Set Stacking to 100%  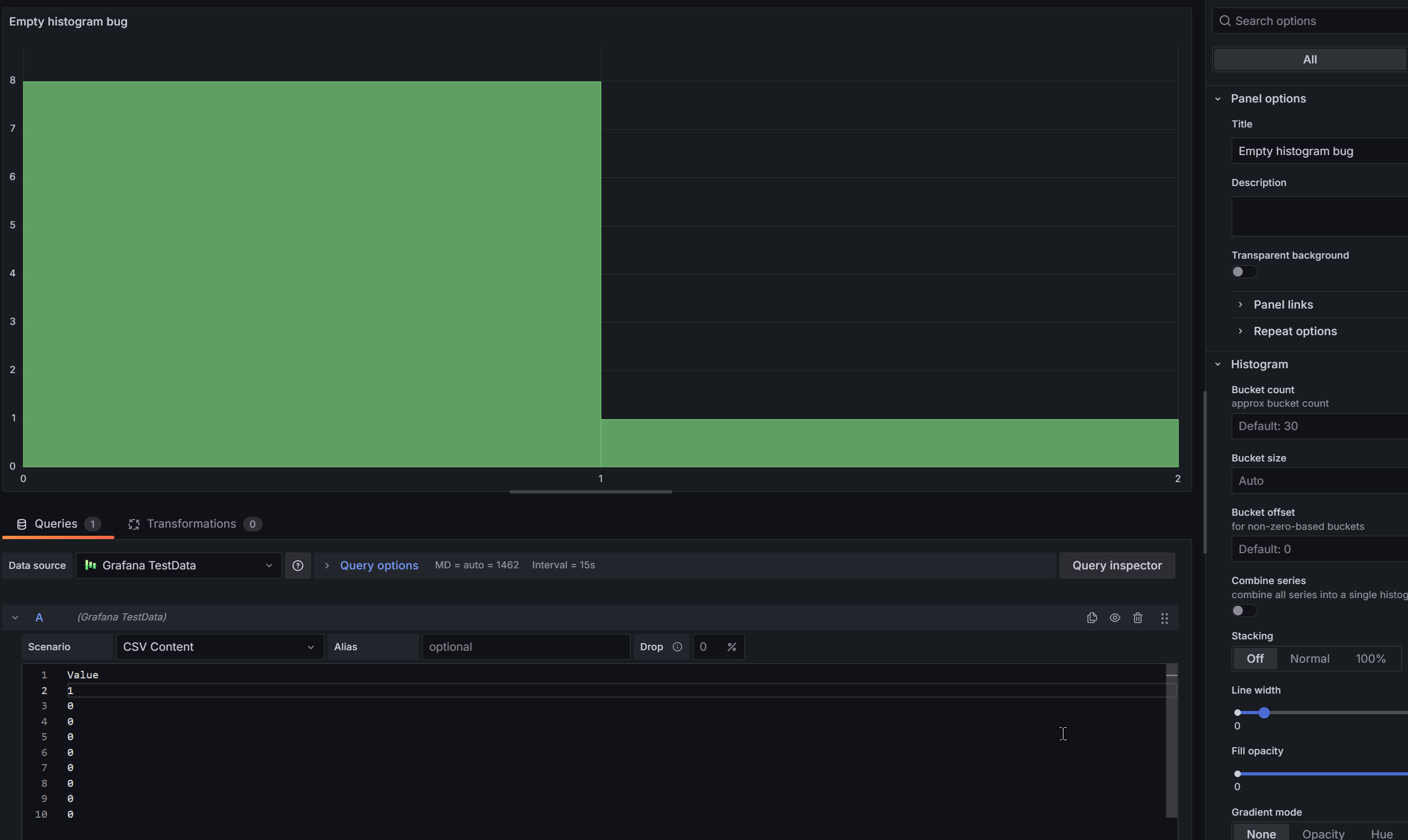point(1370,658)
